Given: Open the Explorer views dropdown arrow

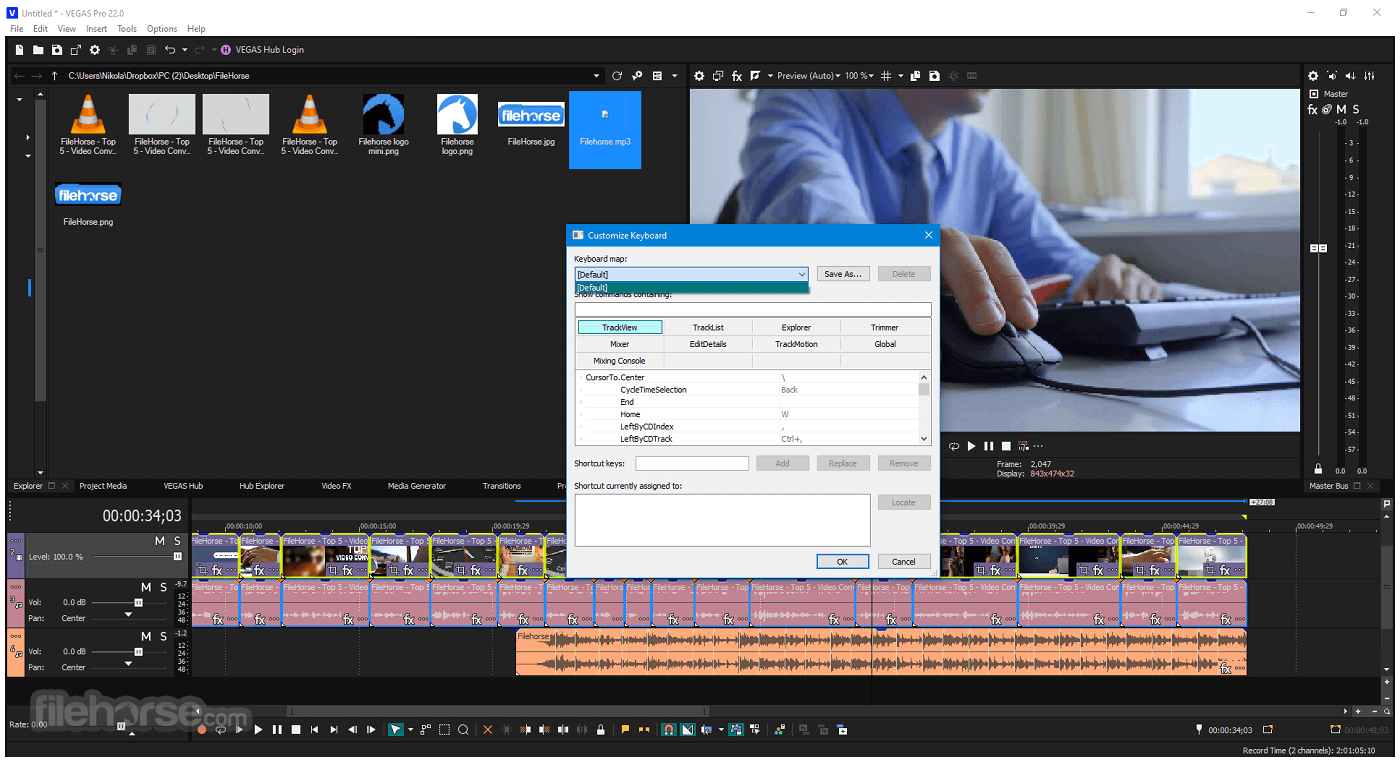Looking at the screenshot, I should 675,76.
